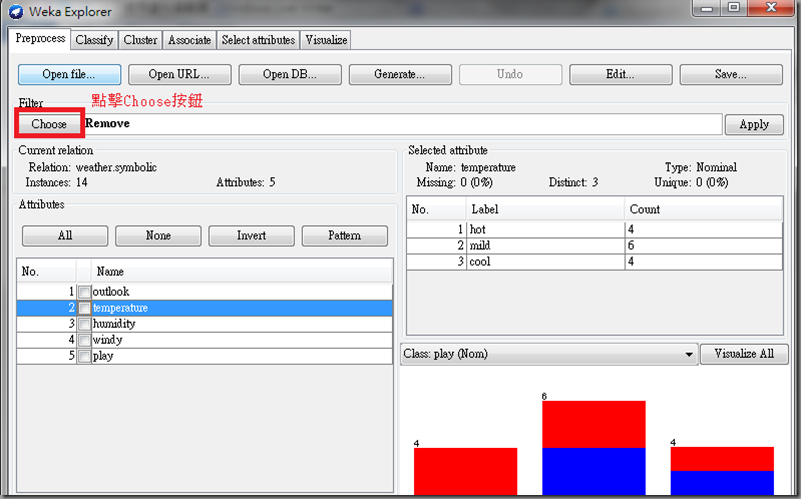This screenshot has width=801, height=499.
Task: Apply the selected filter
Action: (x=754, y=125)
